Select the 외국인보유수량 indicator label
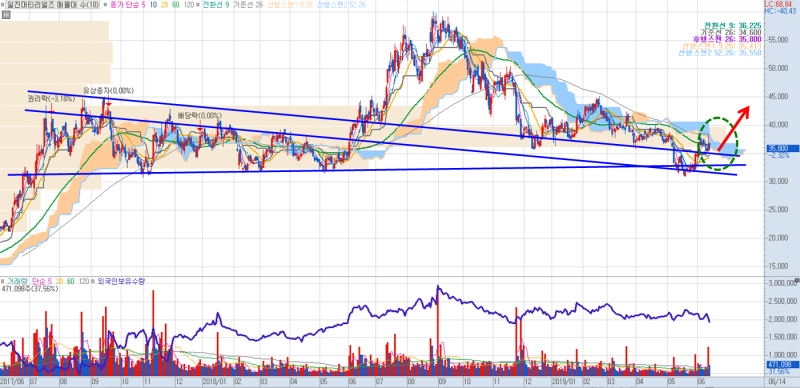Viewport: 800px width, 388px height. coord(121,281)
